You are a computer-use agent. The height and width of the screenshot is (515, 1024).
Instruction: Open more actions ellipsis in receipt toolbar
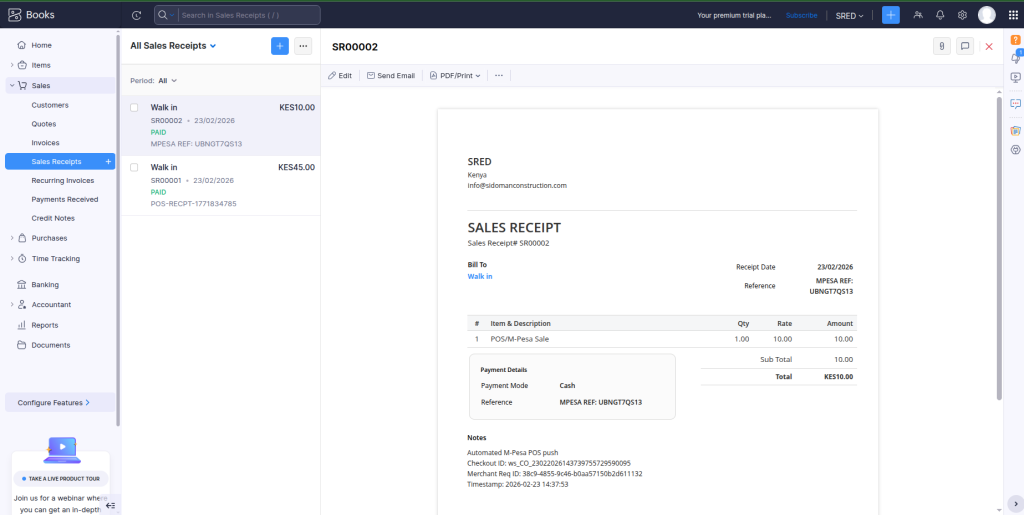point(499,76)
